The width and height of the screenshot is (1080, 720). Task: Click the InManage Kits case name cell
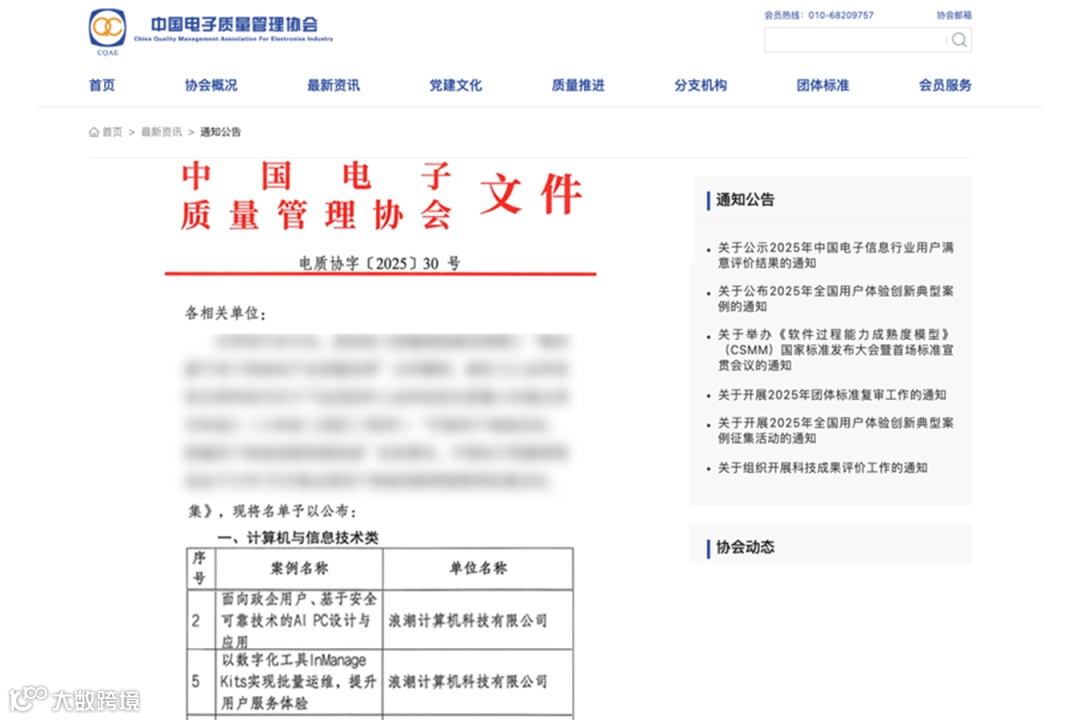pos(299,681)
